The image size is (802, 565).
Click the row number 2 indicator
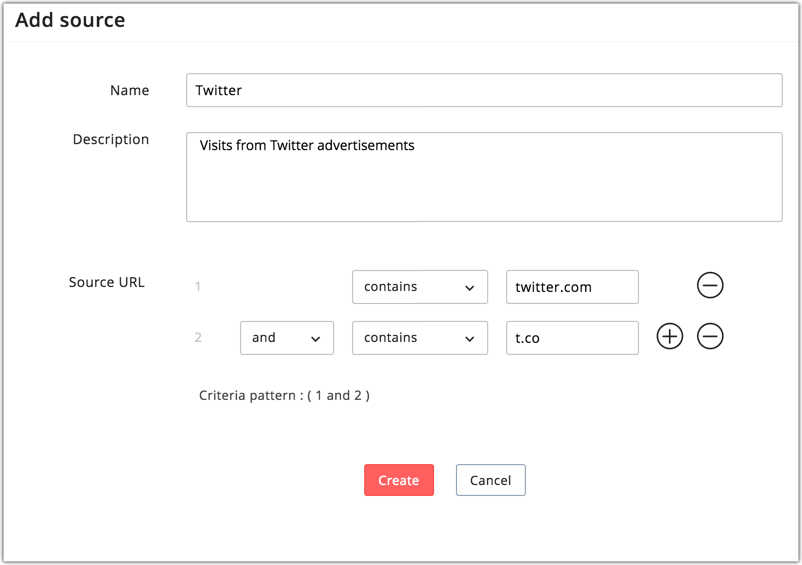pyautogui.click(x=198, y=338)
